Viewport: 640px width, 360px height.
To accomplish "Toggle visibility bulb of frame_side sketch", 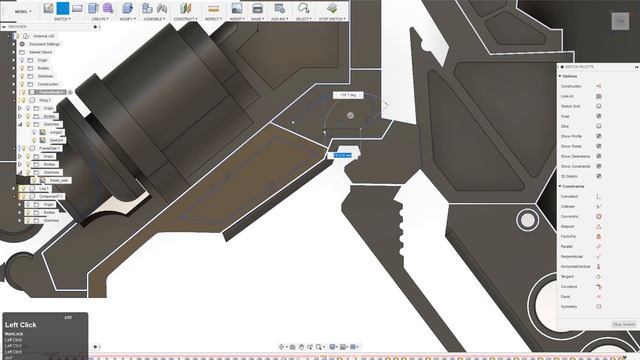I will 34,180.
